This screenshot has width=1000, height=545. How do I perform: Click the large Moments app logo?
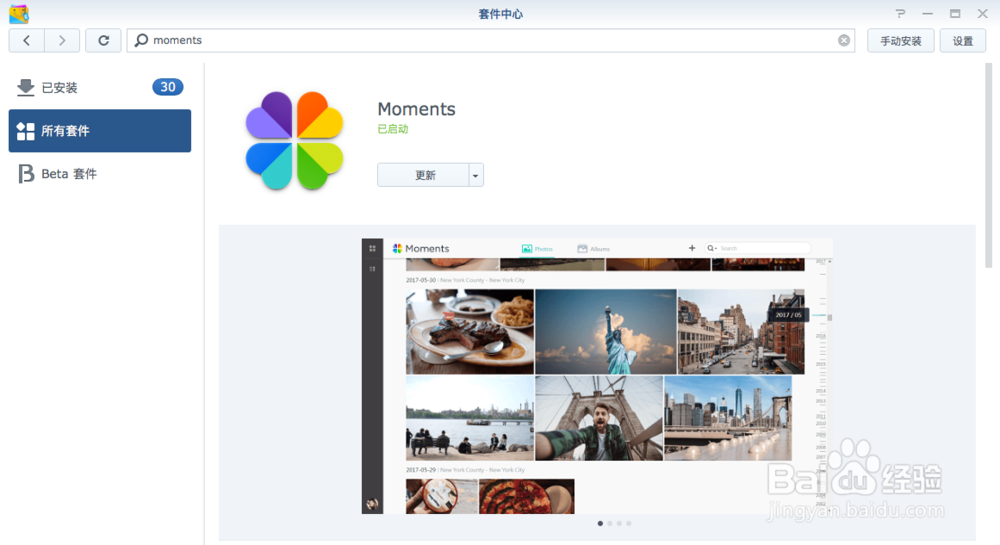[x=294, y=141]
